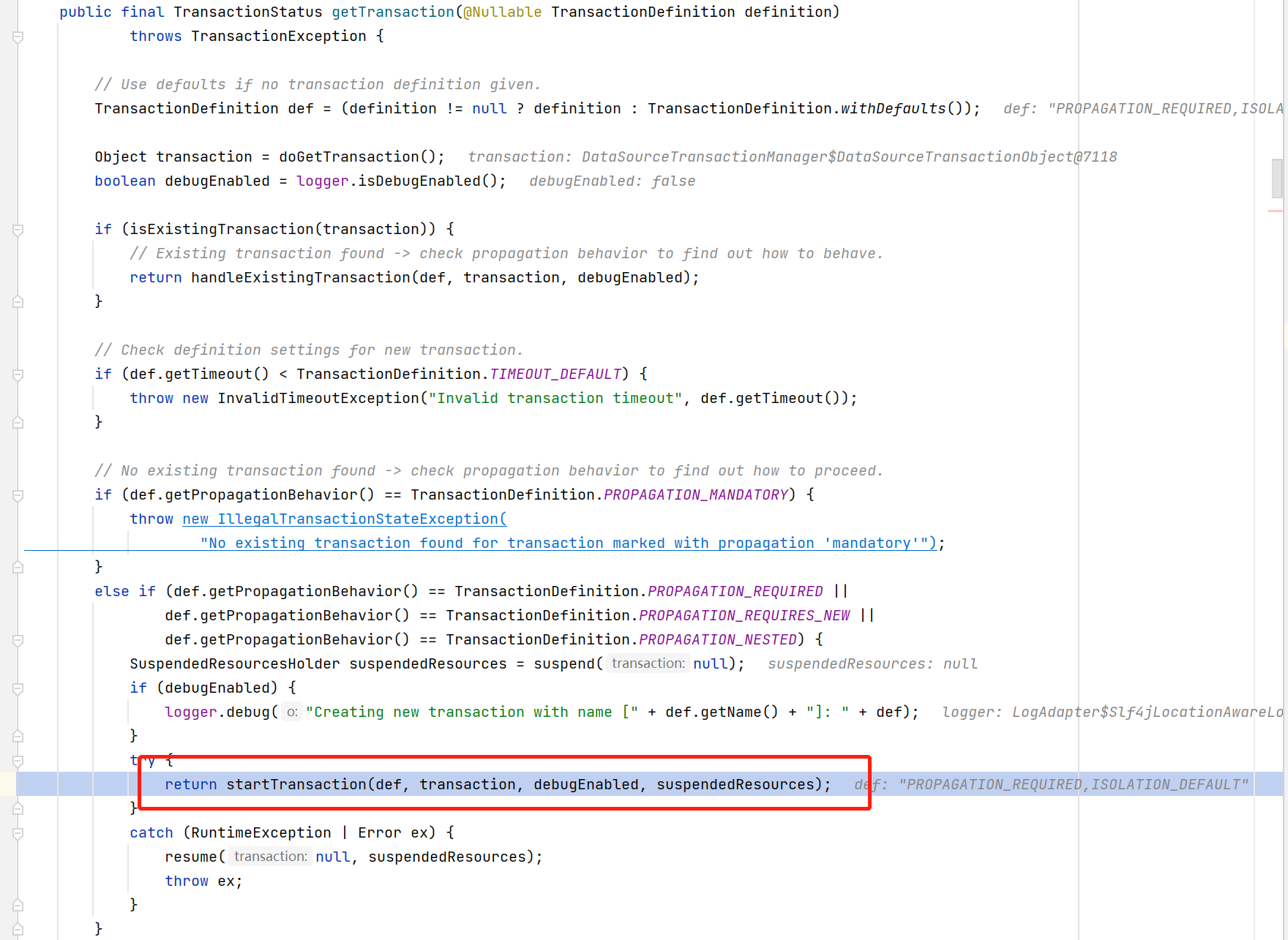Click 'throw ex;' statement

coord(204,881)
